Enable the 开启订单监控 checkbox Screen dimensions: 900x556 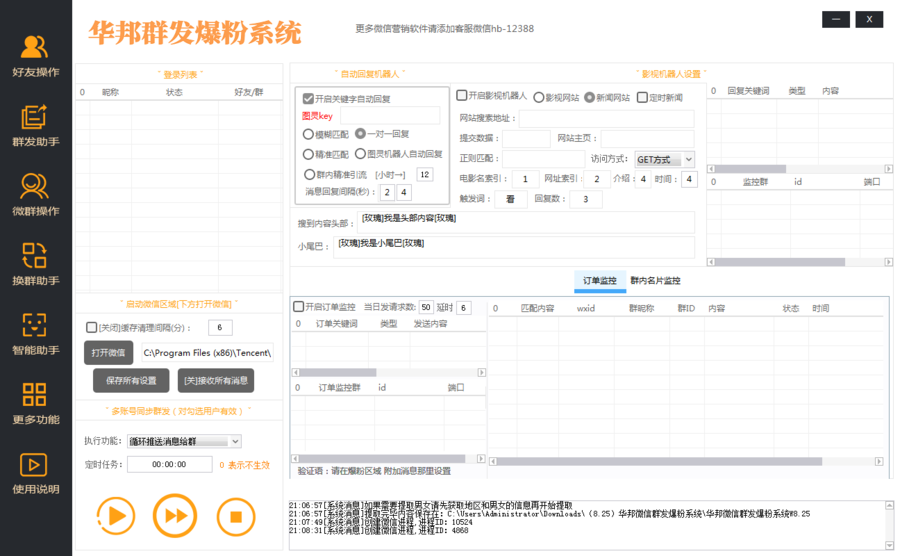298,306
